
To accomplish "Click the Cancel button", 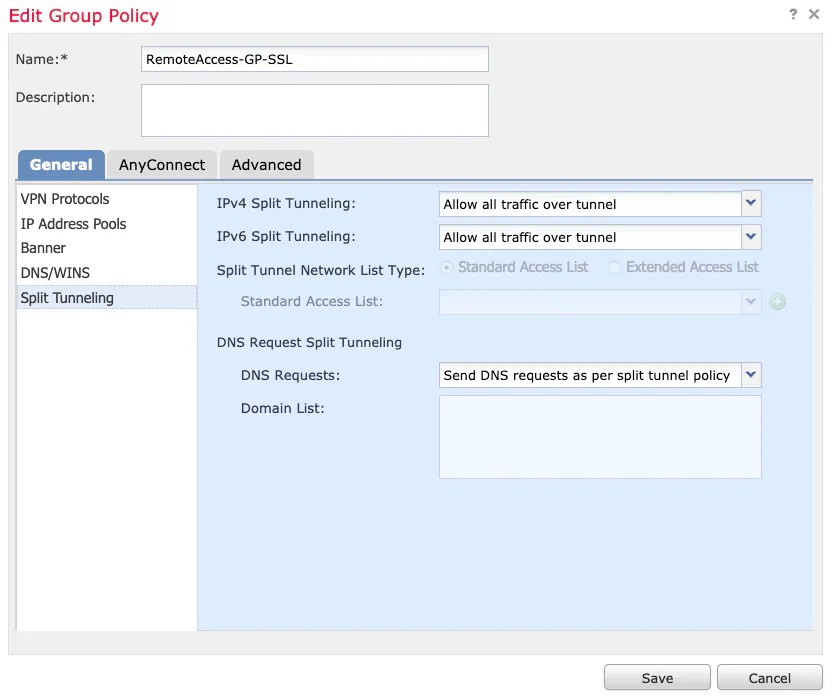I will [769, 678].
